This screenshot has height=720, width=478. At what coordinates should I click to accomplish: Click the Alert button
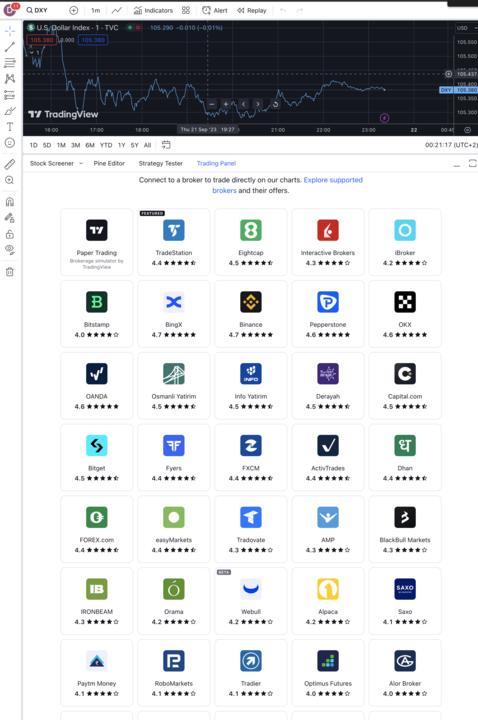215,10
